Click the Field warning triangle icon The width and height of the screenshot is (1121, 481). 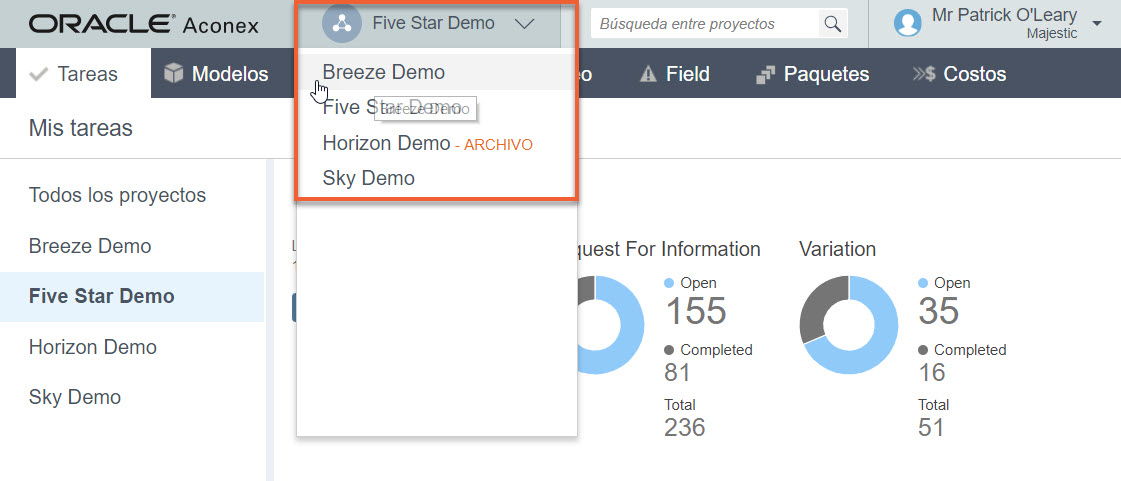point(648,74)
